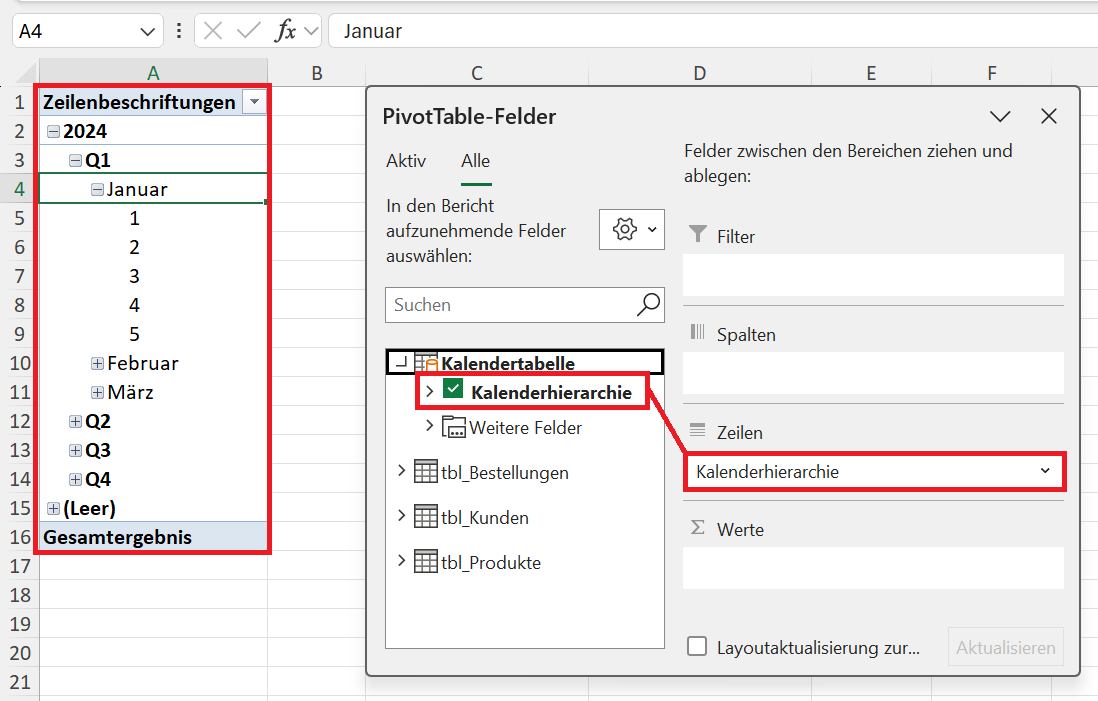Expand the tbl_Bestellungen table
Screen dimensions: 1098x701
tap(401, 471)
